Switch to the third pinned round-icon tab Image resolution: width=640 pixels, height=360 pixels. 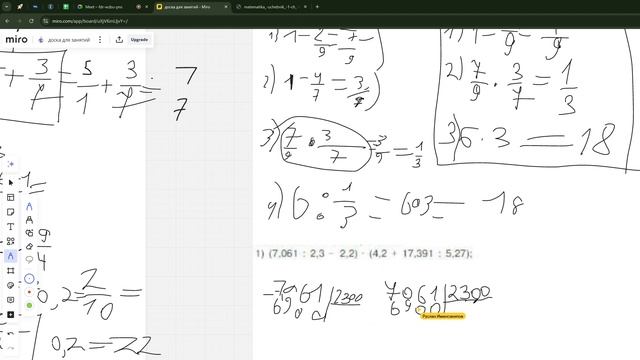pyautogui.click(x=51, y=7)
